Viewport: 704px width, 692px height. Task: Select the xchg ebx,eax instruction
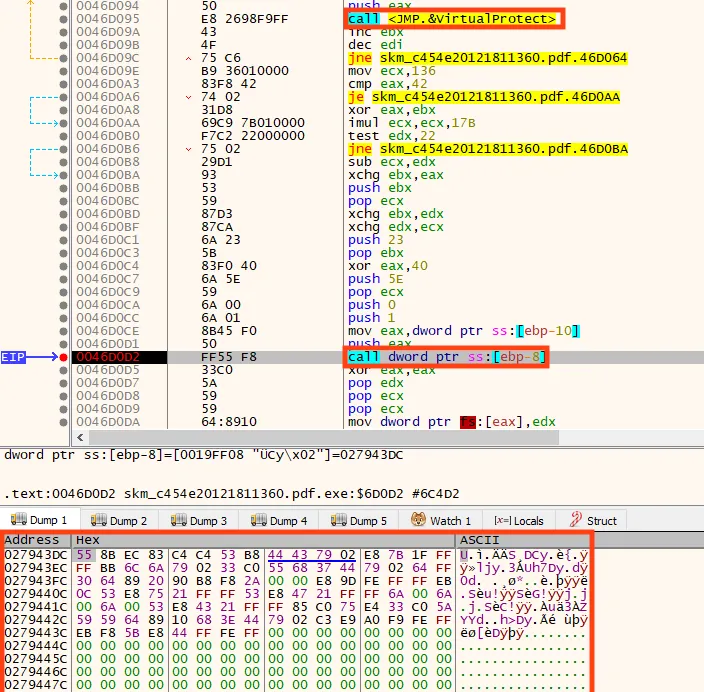(396, 175)
